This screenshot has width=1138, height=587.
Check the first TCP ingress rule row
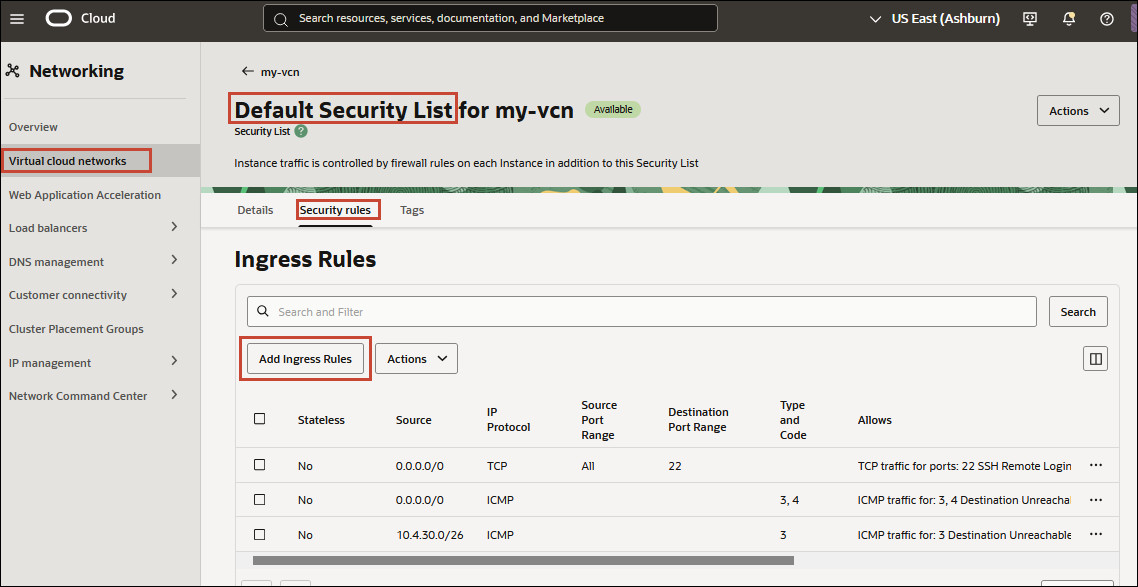(x=259, y=465)
